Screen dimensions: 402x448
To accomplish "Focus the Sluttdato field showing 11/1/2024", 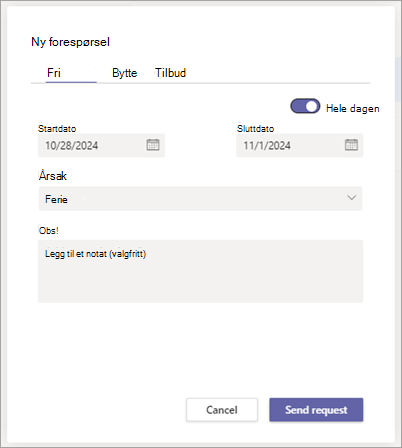I will pyautogui.click(x=299, y=145).
